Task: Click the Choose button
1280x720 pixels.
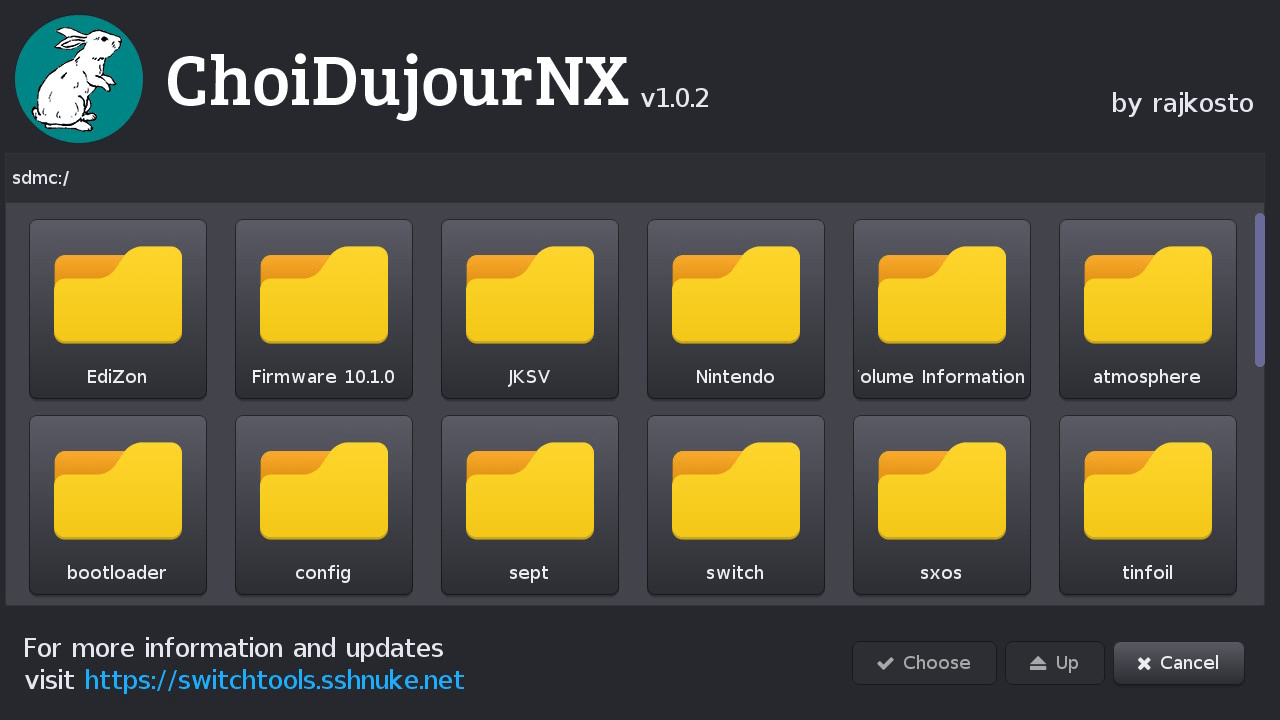Action: tap(924, 663)
